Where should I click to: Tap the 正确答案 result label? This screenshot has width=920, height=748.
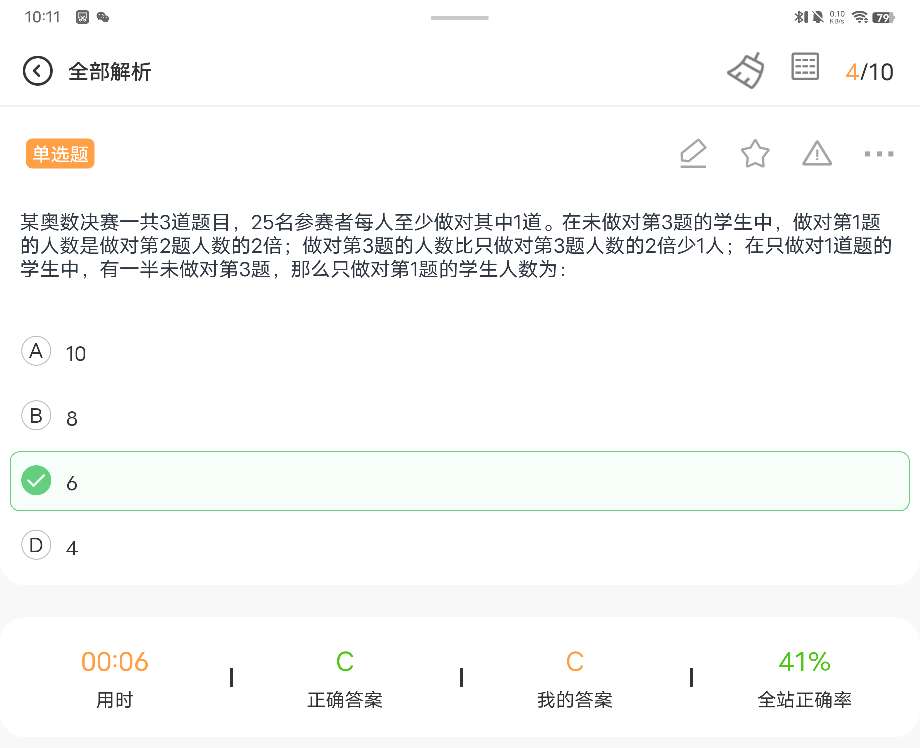point(344,699)
